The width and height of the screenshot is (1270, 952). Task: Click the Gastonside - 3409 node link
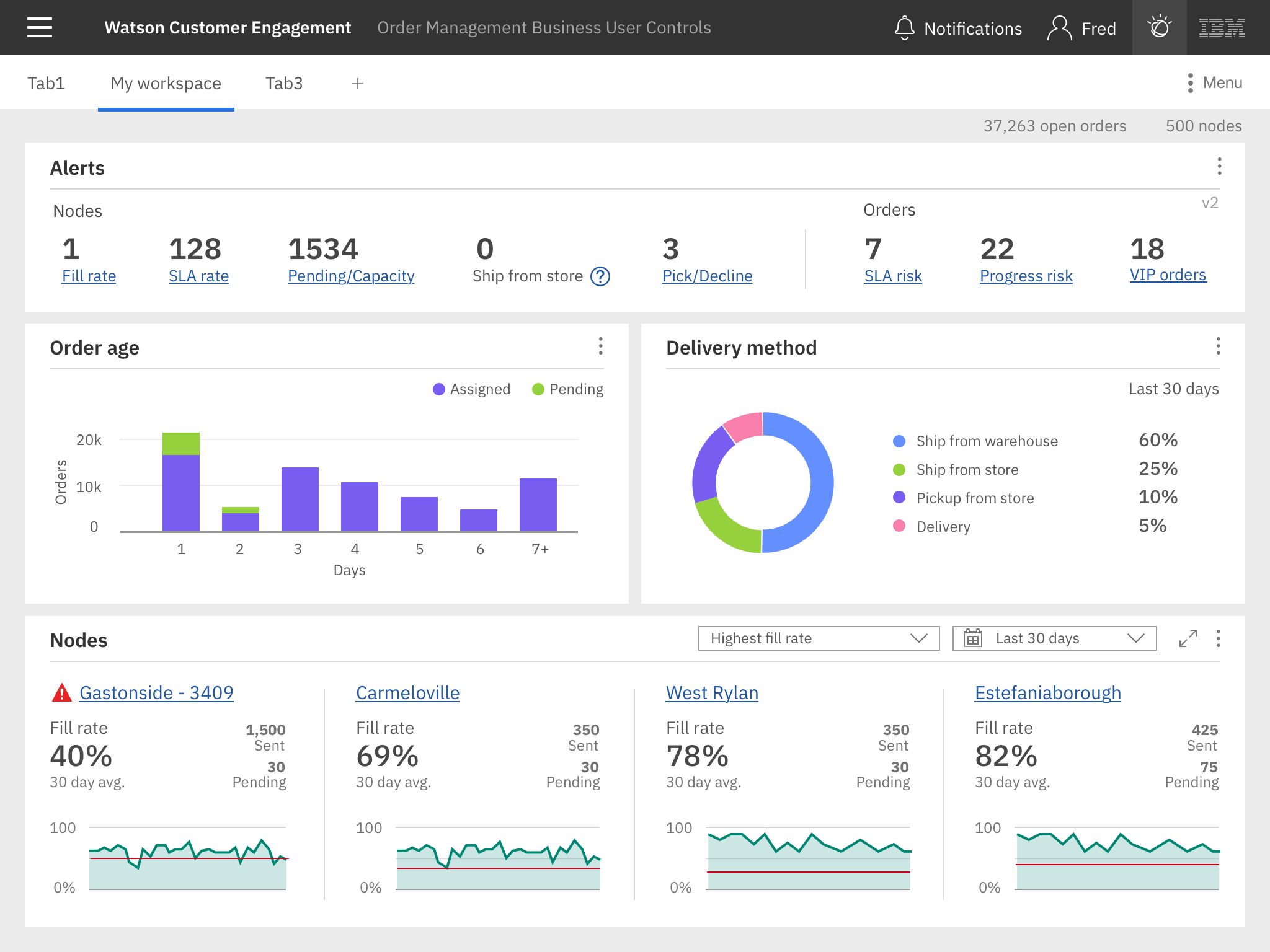[x=154, y=691]
